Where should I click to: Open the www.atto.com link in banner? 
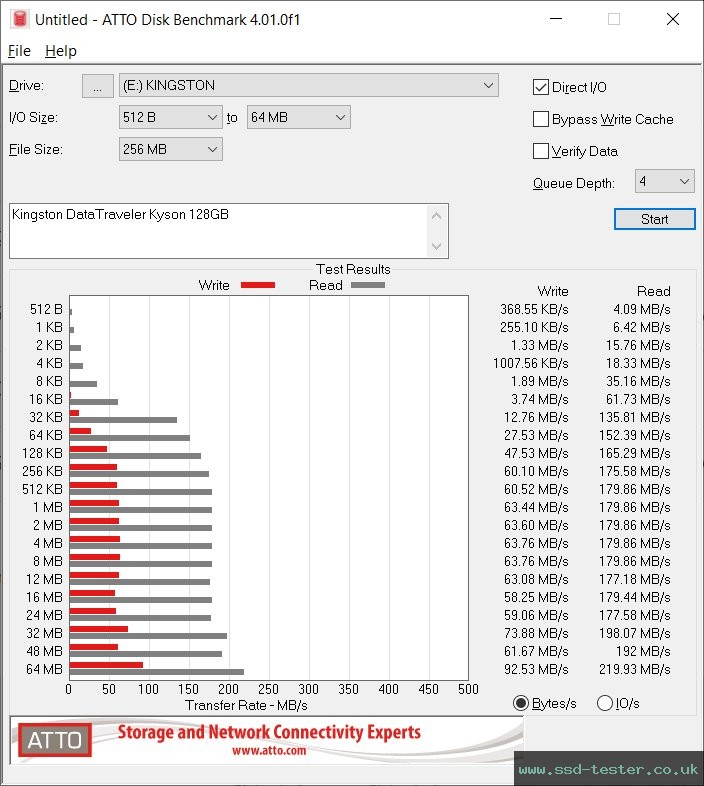point(269,751)
